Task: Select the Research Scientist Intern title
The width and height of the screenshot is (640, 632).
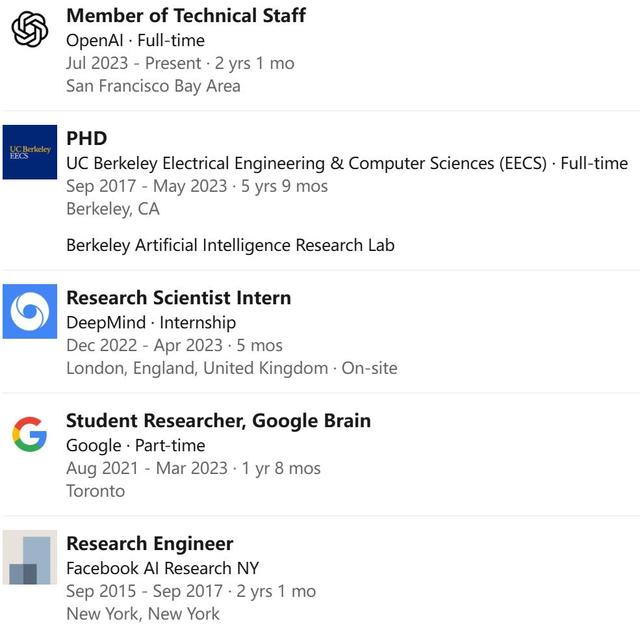Action: (x=178, y=298)
